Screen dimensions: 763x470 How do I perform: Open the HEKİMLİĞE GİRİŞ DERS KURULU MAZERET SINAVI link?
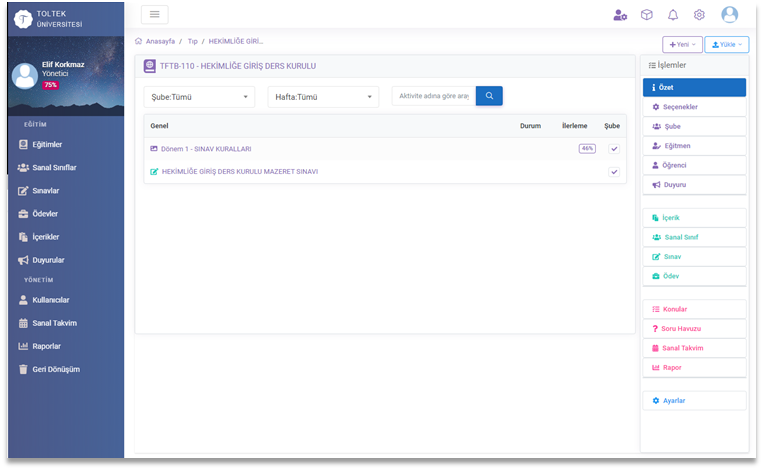pyautogui.click(x=239, y=172)
